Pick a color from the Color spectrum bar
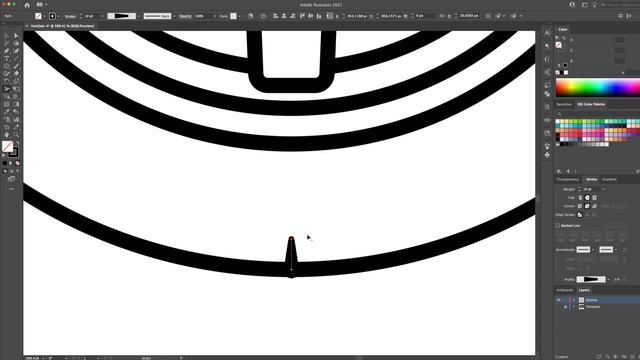This screenshot has width=640, height=360. click(x=597, y=87)
